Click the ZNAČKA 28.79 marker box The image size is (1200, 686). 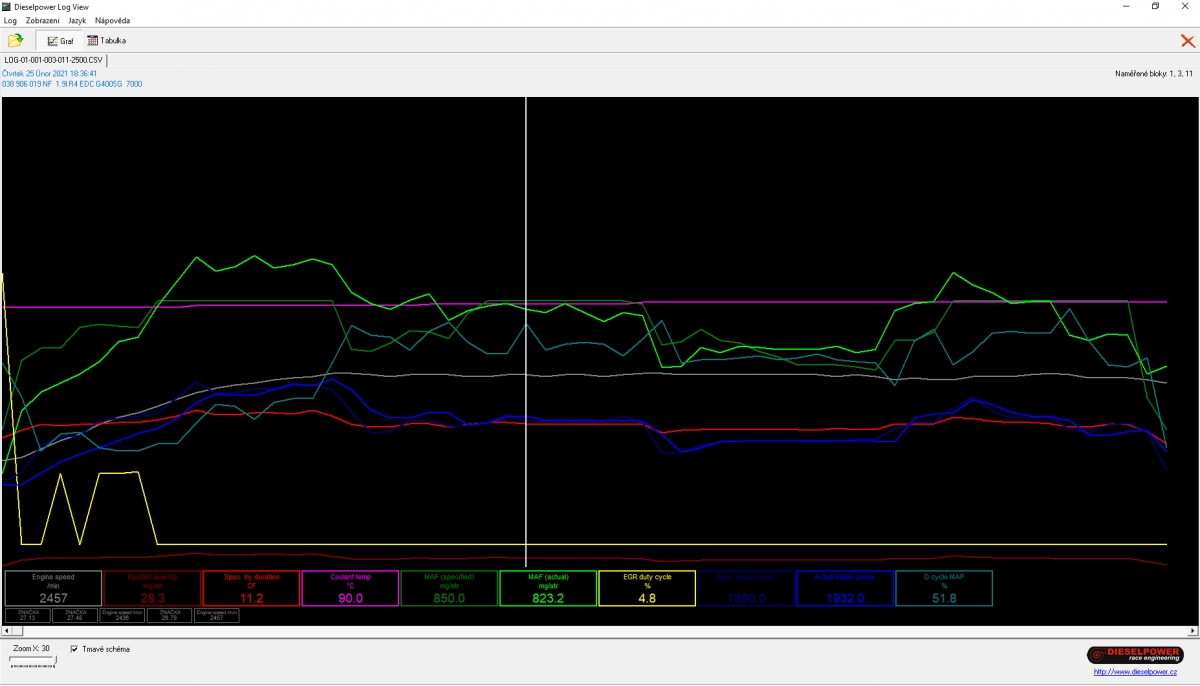click(170, 615)
